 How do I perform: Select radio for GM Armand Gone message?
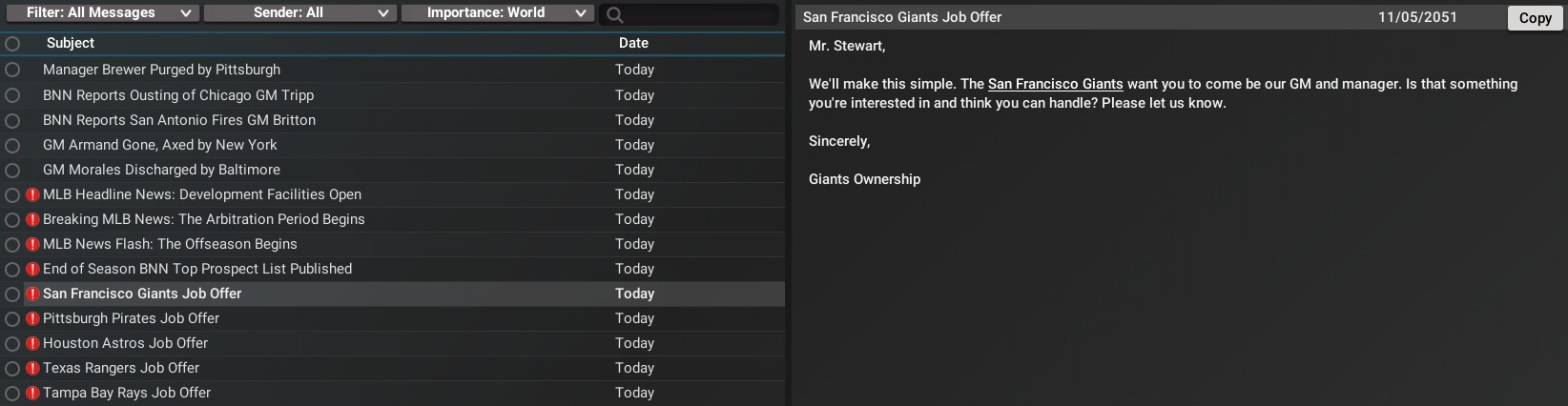(12, 145)
